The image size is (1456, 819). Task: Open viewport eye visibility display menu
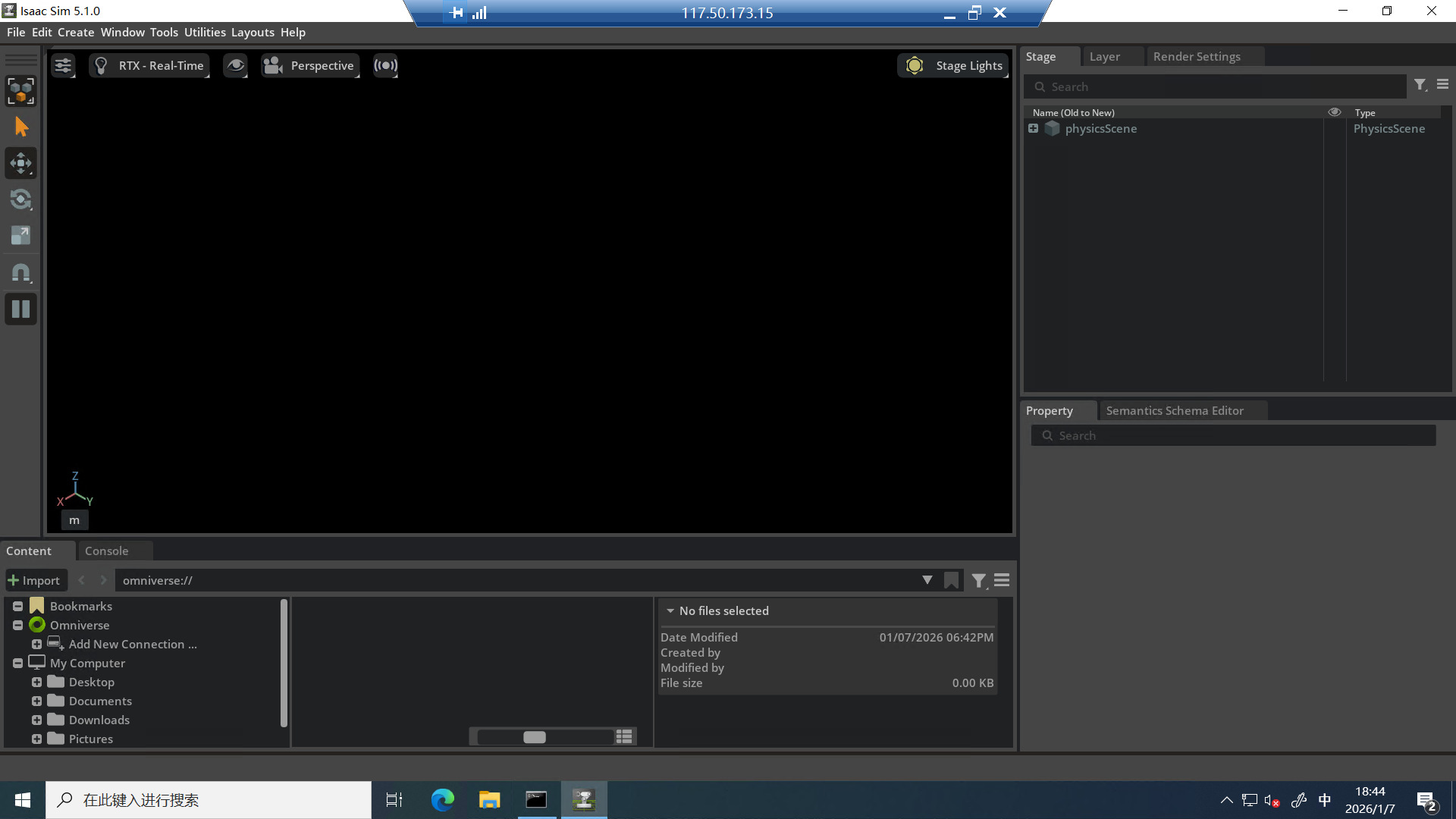click(x=236, y=66)
